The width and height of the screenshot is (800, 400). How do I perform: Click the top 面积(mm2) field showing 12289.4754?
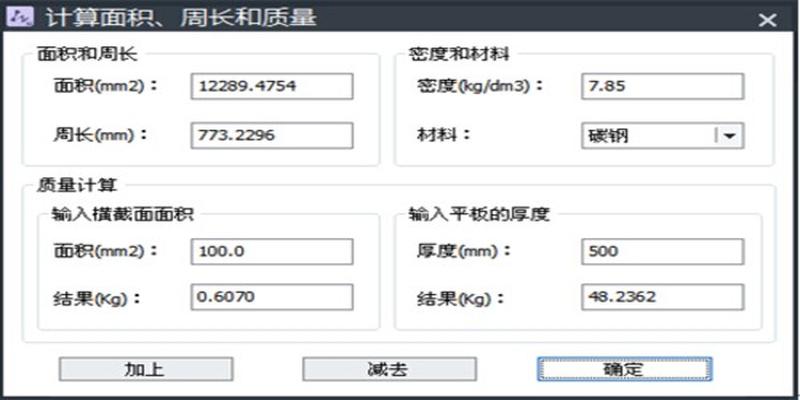click(272, 86)
